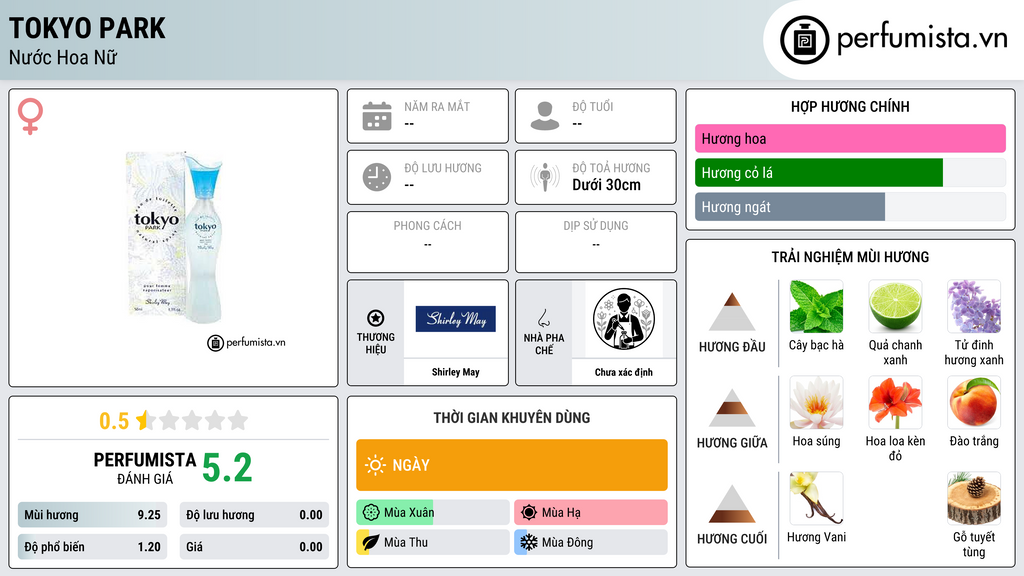The width and height of the screenshot is (1024, 576).
Task: Click the gray Hương ngát accord bar
Action: click(x=790, y=206)
